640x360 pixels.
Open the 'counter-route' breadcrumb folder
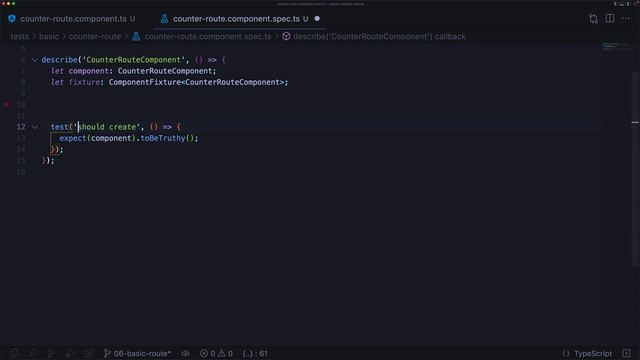(x=95, y=36)
